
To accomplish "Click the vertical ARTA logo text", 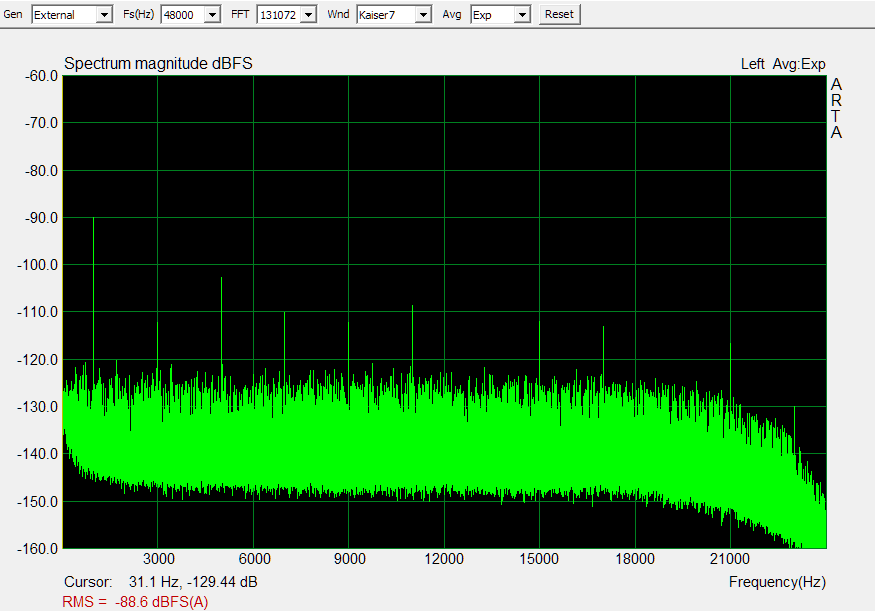I will (x=836, y=108).
